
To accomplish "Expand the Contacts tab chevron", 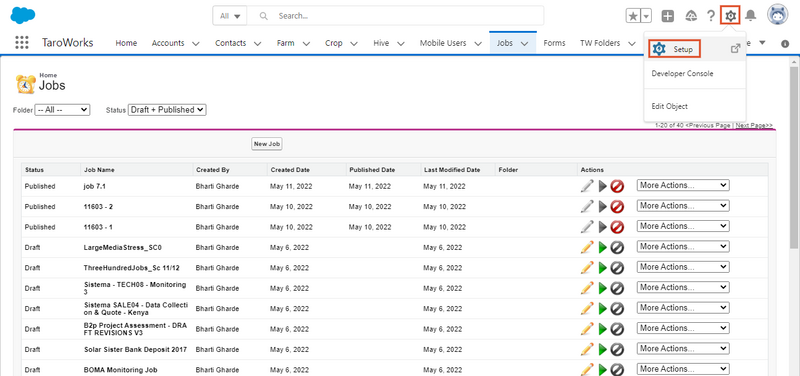I will point(258,44).
